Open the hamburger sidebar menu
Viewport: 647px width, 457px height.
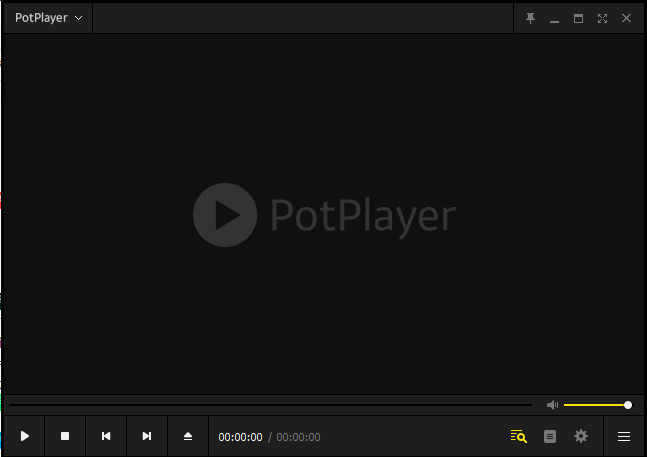tap(623, 436)
